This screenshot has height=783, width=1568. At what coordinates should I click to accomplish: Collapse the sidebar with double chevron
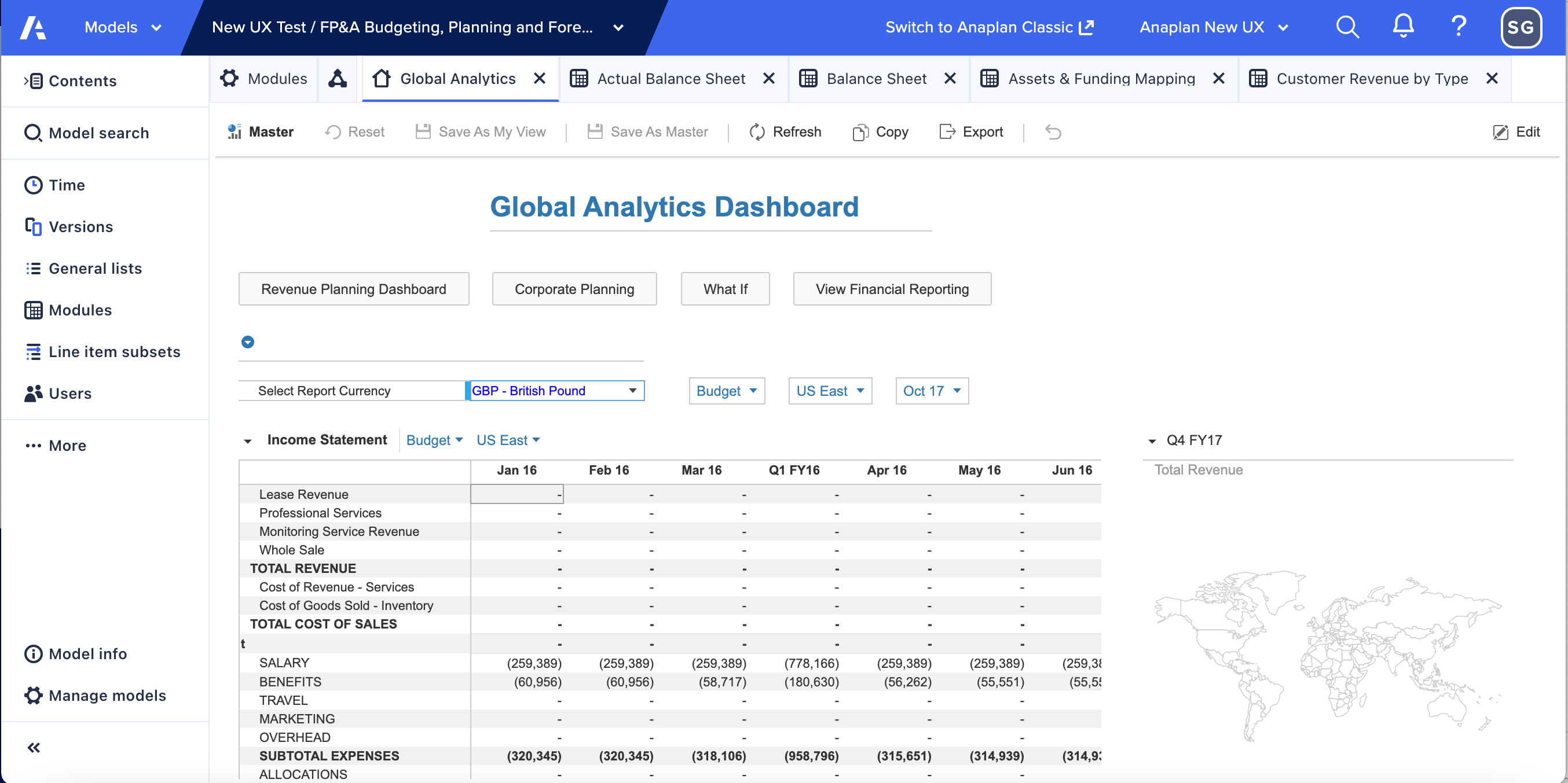(34, 747)
